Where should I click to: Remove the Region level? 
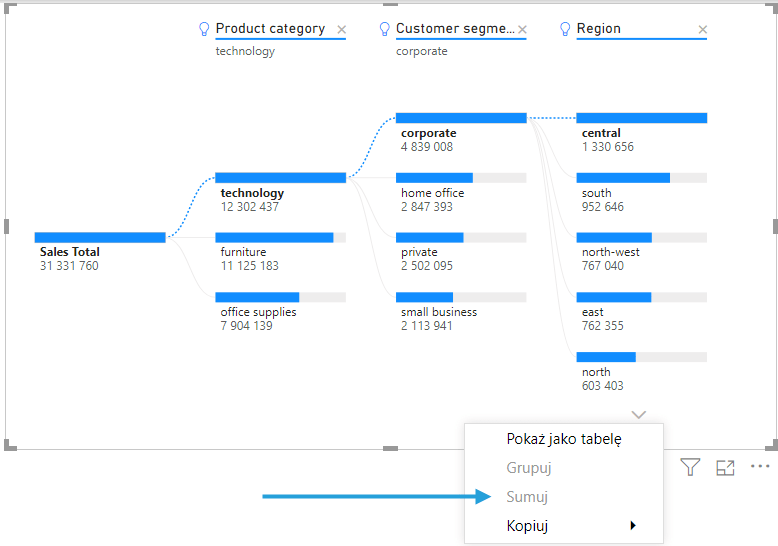tap(702, 30)
